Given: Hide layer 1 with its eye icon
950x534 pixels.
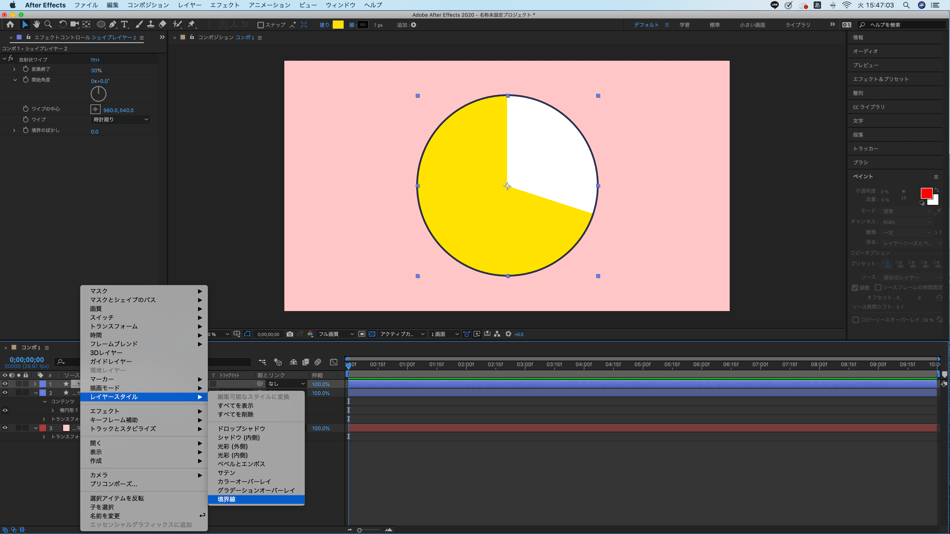Looking at the screenshot, I should 5,384.
